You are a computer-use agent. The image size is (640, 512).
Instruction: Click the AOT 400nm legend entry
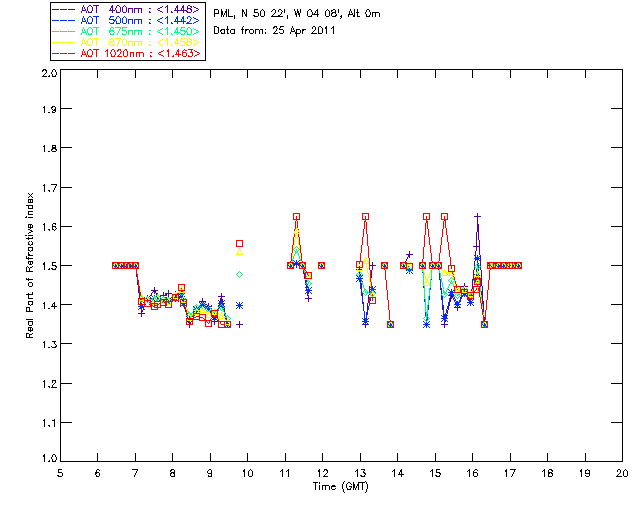coord(128,9)
